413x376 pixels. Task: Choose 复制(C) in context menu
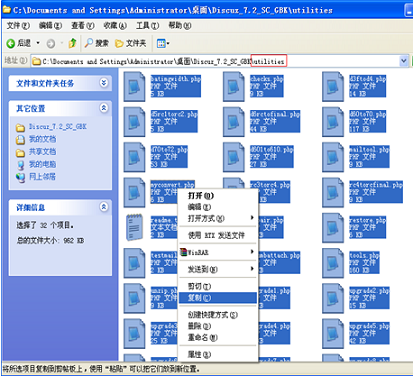(x=218, y=298)
